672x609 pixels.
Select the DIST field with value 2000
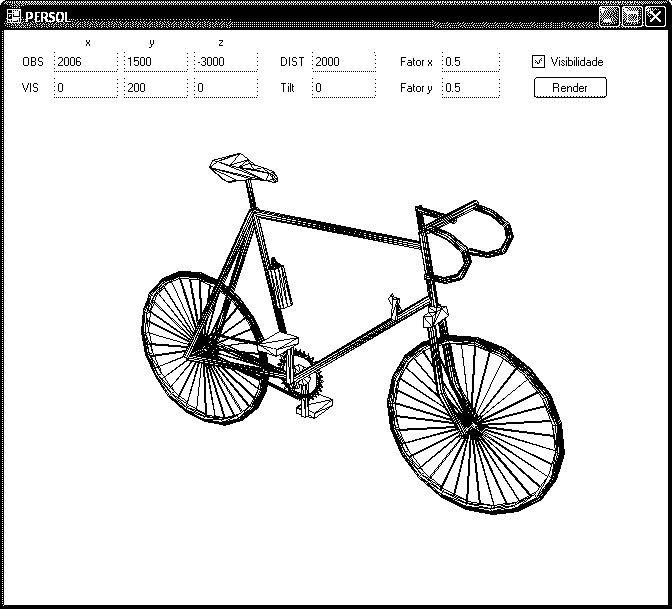(343, 62)
